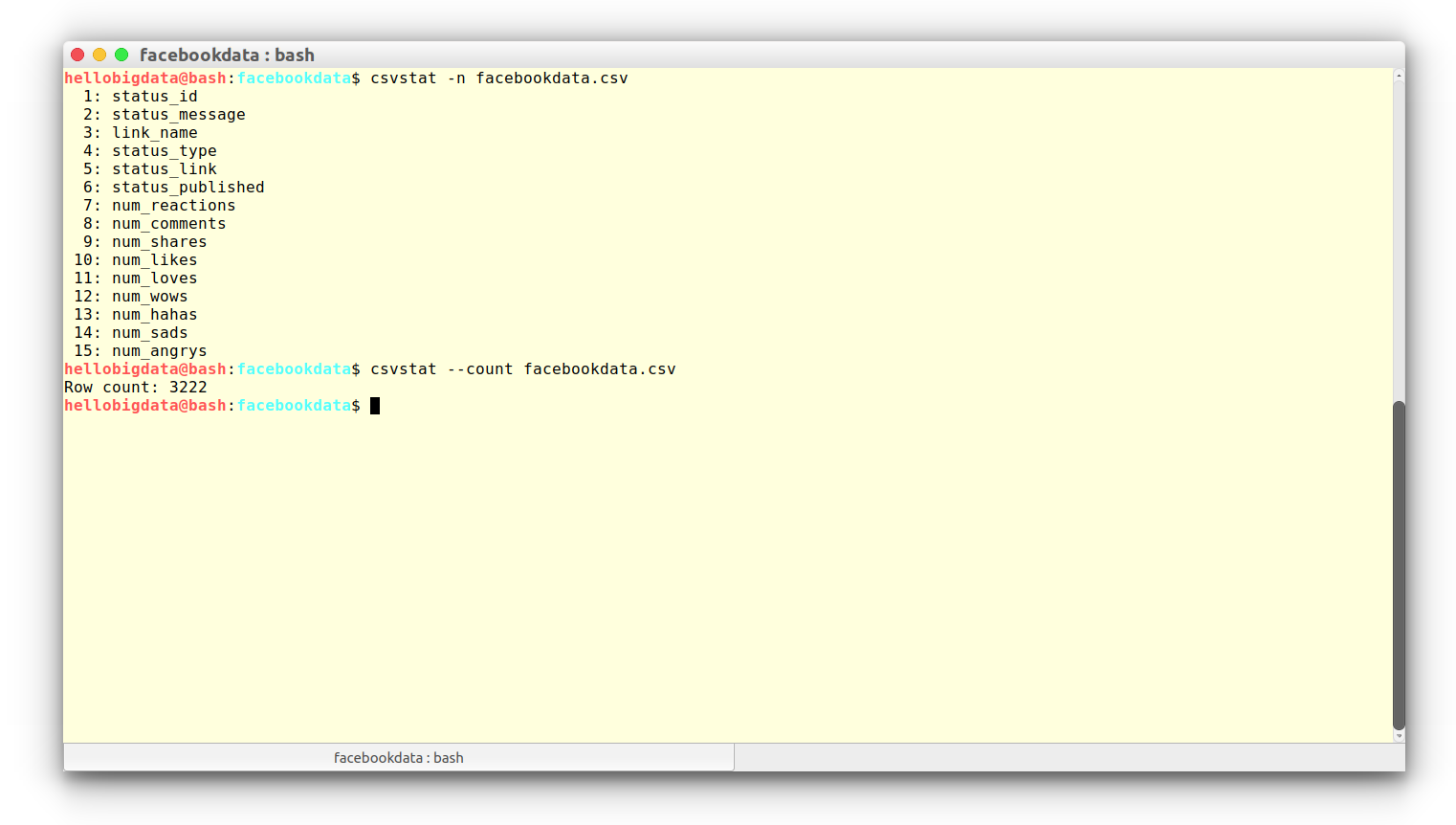
Task: Click the 'num_shares' column name
Action: [x=160, y=242]
